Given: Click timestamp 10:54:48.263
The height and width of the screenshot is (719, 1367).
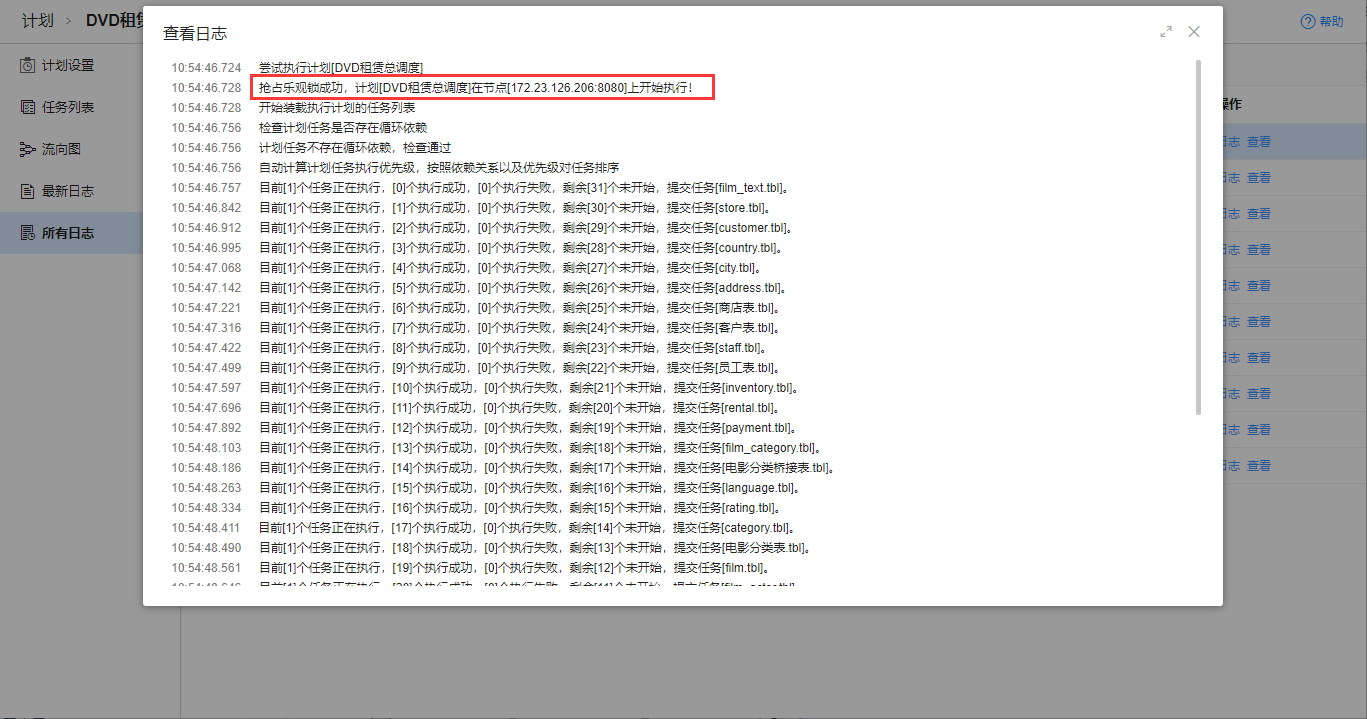Looking at the screenshot, I should [x=206, y=488].
